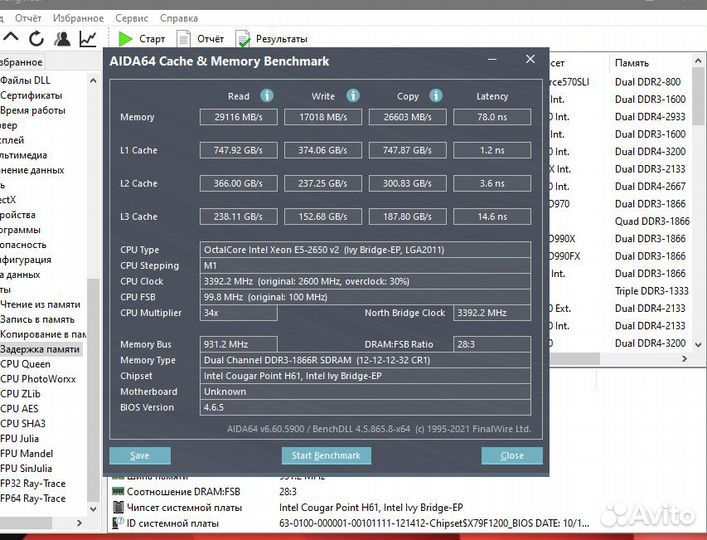
Task: Select Чтение из памяти benchmark
Action: tap(40, 304)
